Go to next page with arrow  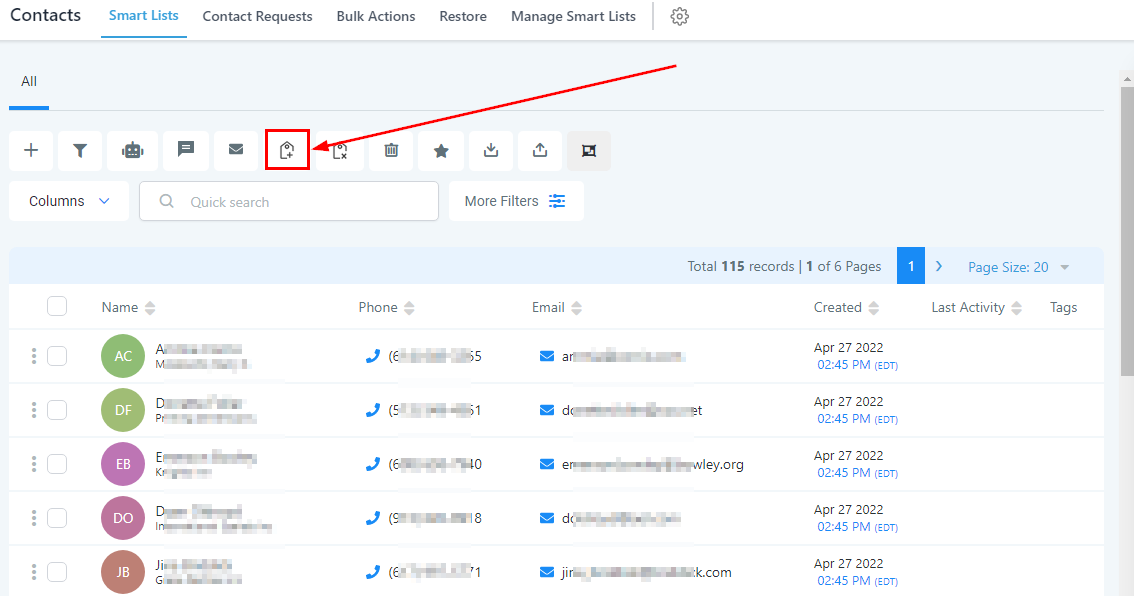point(939,266)
